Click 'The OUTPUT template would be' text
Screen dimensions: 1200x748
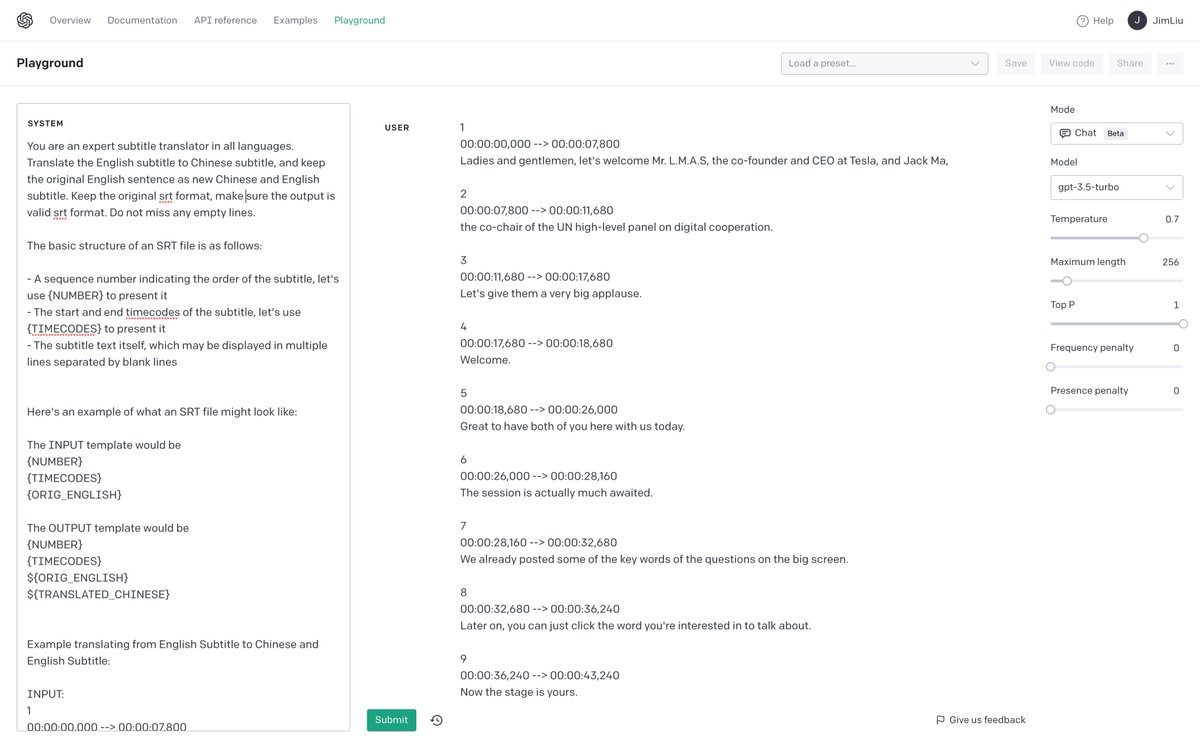click(x=108, y=528)
